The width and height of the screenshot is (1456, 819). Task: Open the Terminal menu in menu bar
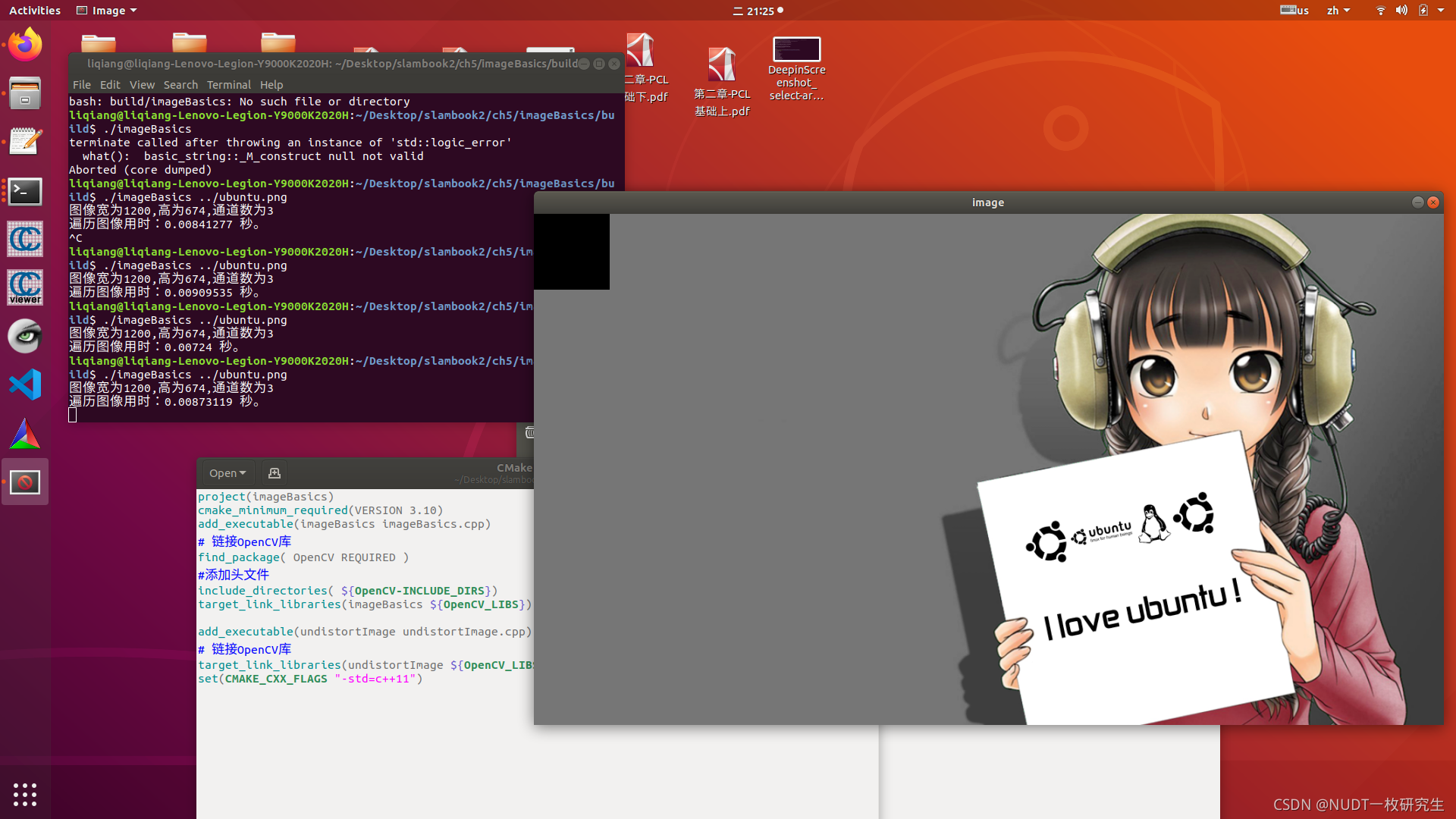[228, 85]
